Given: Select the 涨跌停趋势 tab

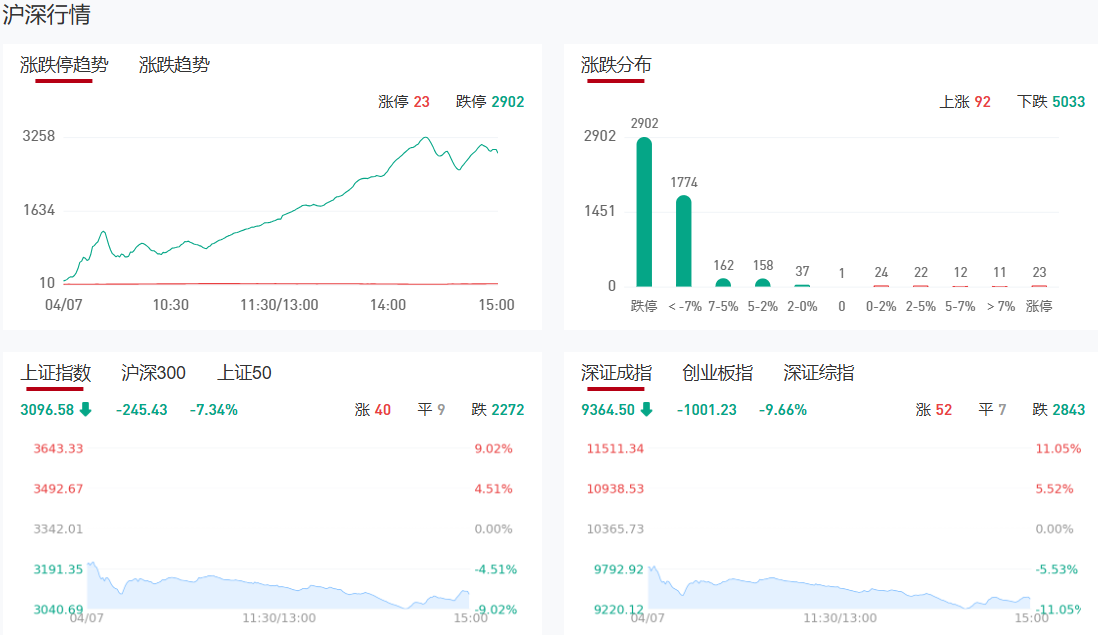Looking at the screenshot, I should pyautogui.click(x=64, y=65).
